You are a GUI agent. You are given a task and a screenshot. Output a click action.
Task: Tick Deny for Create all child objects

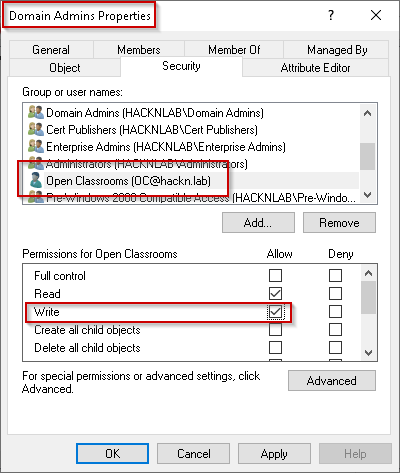(335, 330)
